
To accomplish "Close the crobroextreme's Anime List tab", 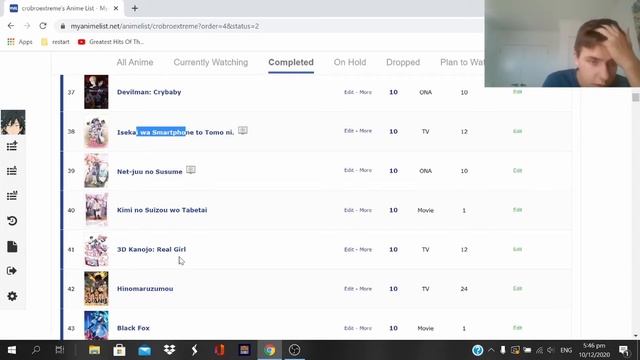I will 116,8.
